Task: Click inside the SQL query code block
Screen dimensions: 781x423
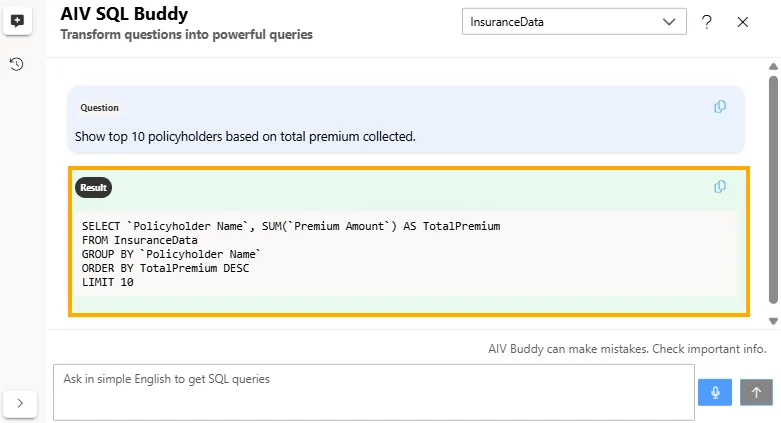Action: (x=400, y=254)
